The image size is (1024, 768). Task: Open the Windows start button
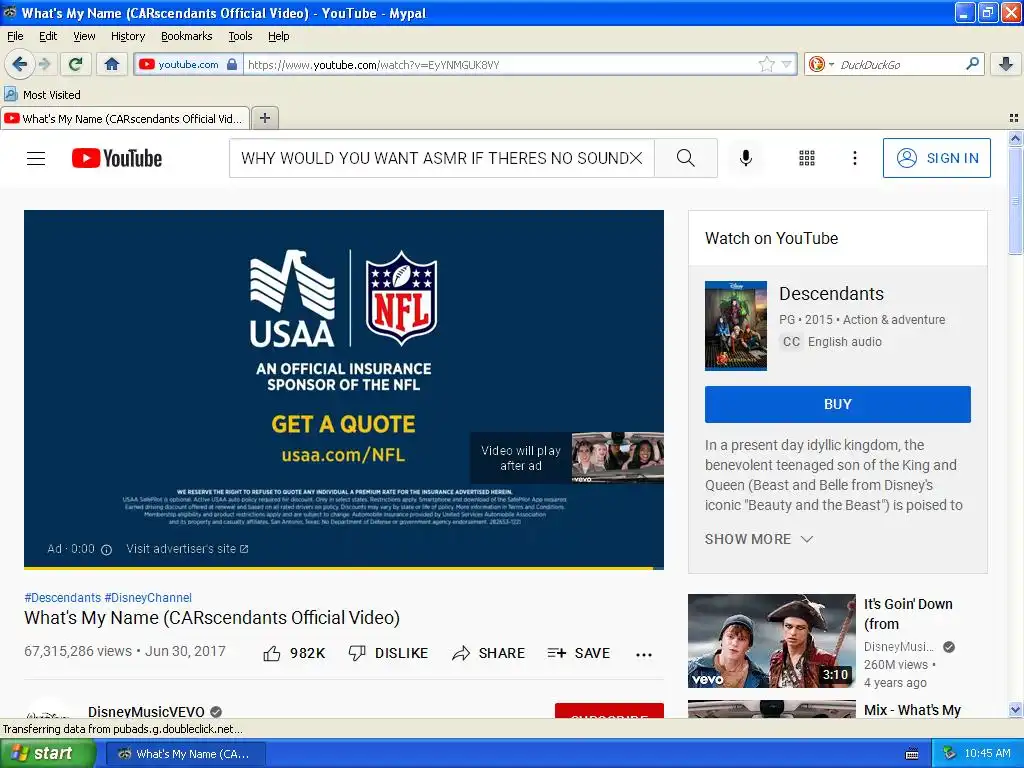[x=47, y=753]
